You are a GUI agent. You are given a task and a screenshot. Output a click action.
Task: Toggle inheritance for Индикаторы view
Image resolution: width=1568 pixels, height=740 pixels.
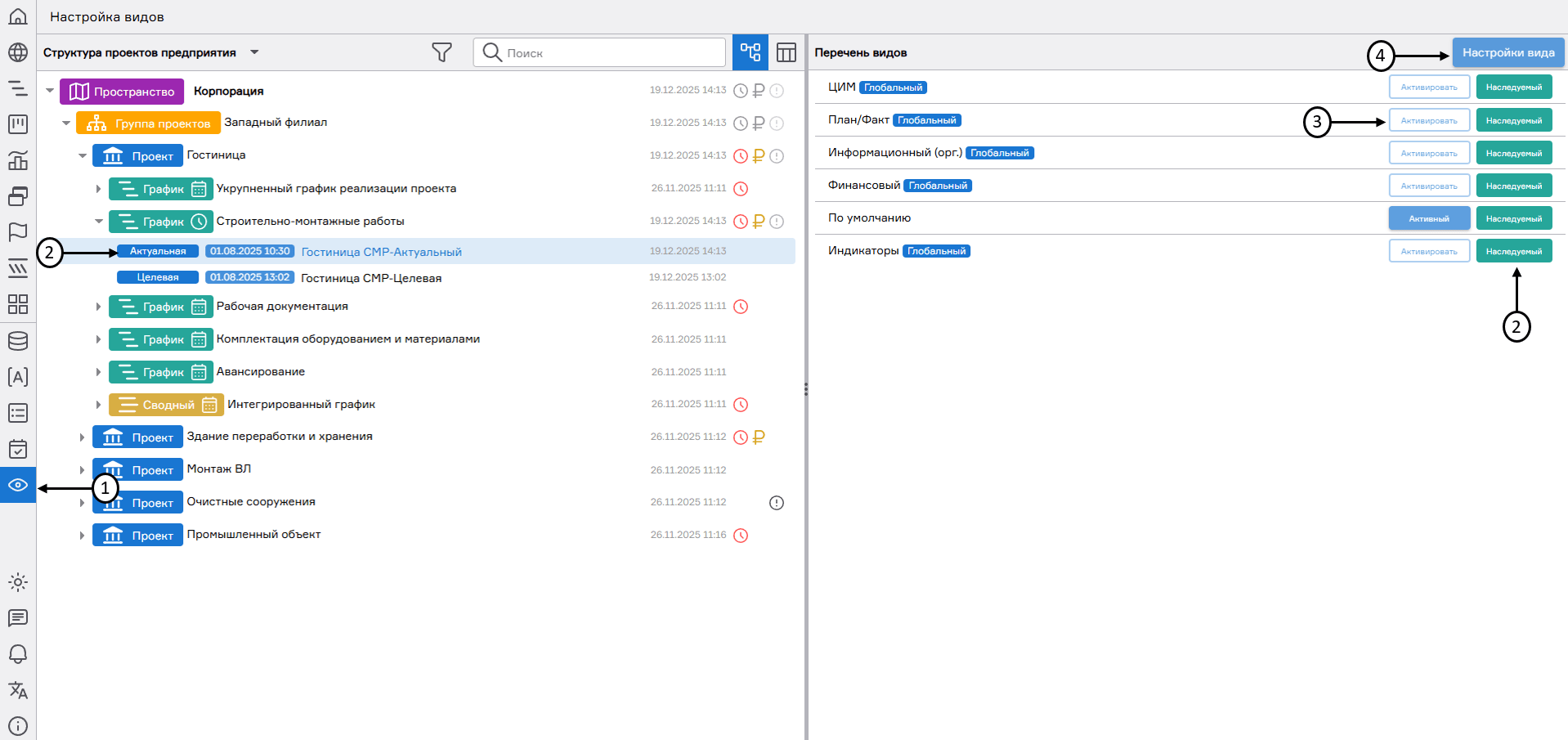(x=1513, y=251)
